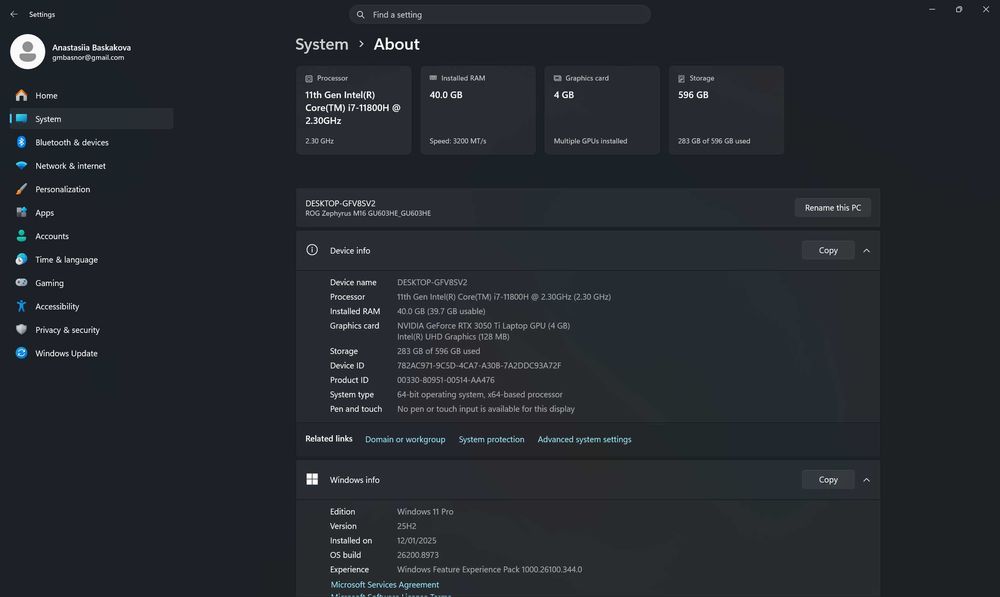Click the OS build value 26200.8973
The width and height of the screenshot is (1000, 597).
click(418, 555)
